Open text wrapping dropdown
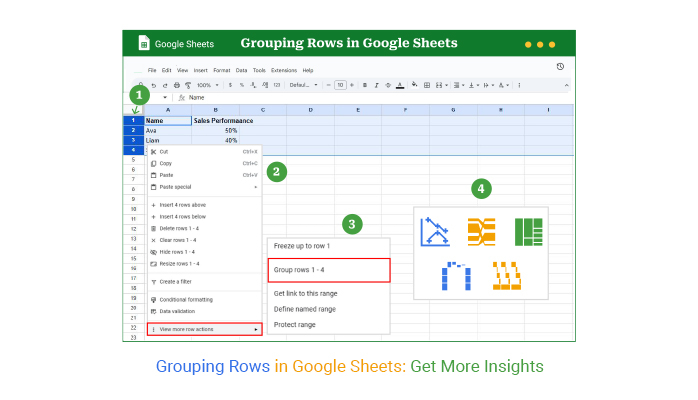The height and width of the screenshot is (400, 698). click(488, 85)
